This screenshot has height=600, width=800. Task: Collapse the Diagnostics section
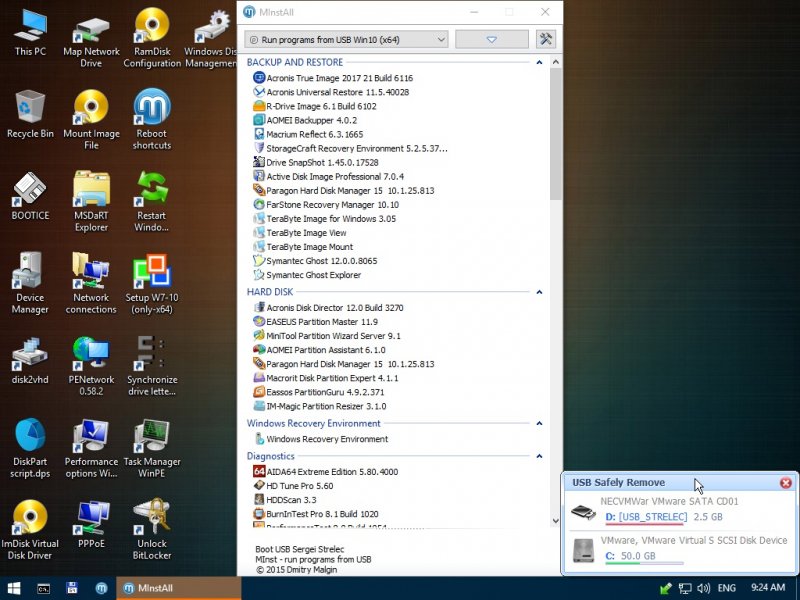[x=541, y=456]
